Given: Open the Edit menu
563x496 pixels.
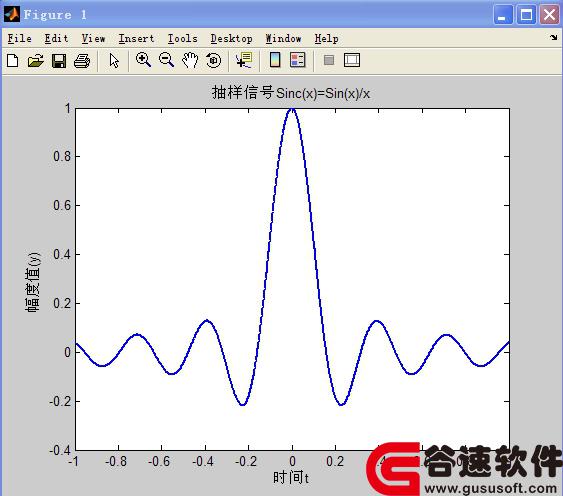Looking at the screenshot, I should pyautogui.click(x=56, y=38).
